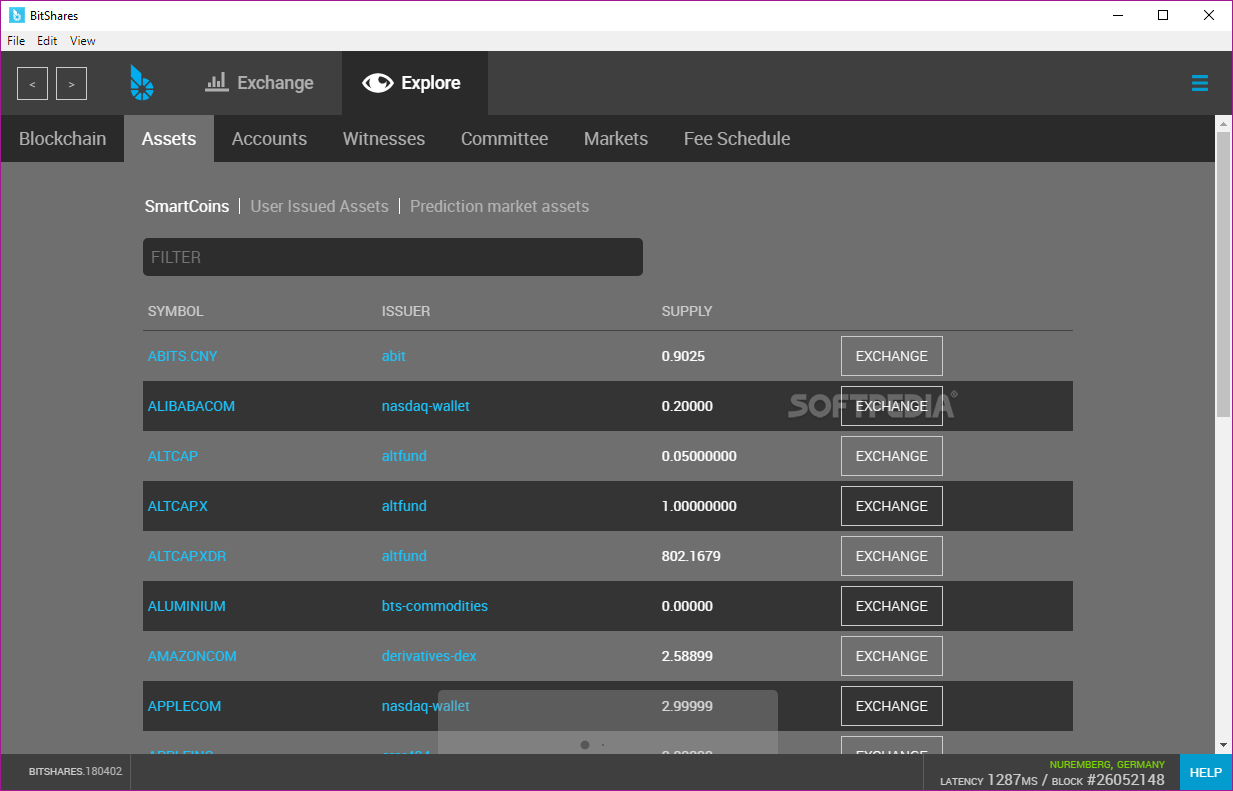Go forward with the > navigation button
Image resolution: width=1233 pixels, height=791 pixels.
[x=71, y=84]
